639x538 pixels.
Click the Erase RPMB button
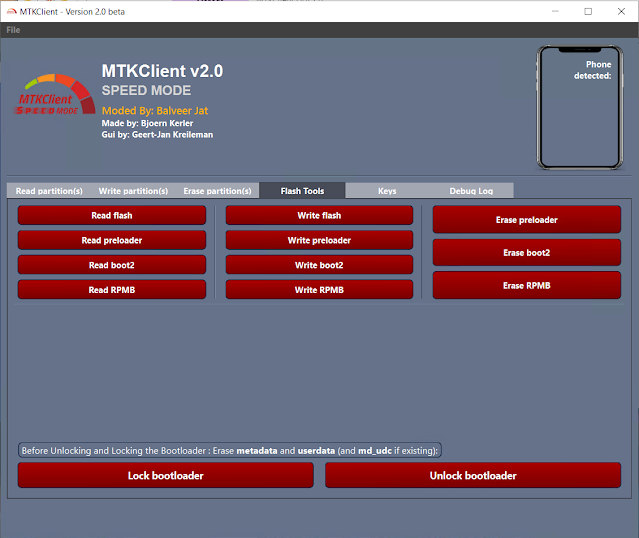(527, 285)
